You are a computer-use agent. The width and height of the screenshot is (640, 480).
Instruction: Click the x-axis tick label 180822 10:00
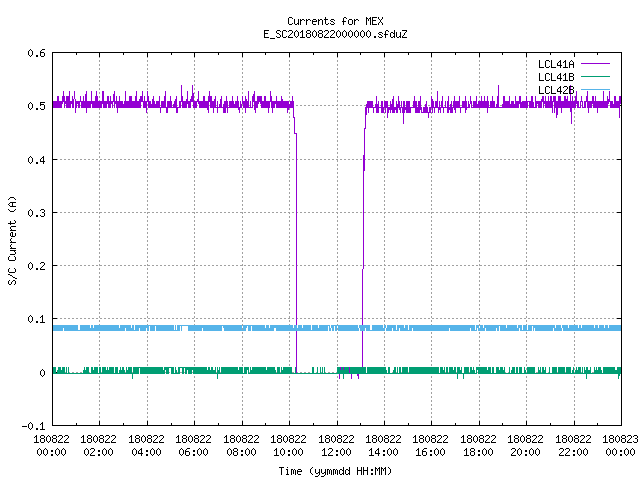coord(288,446)
